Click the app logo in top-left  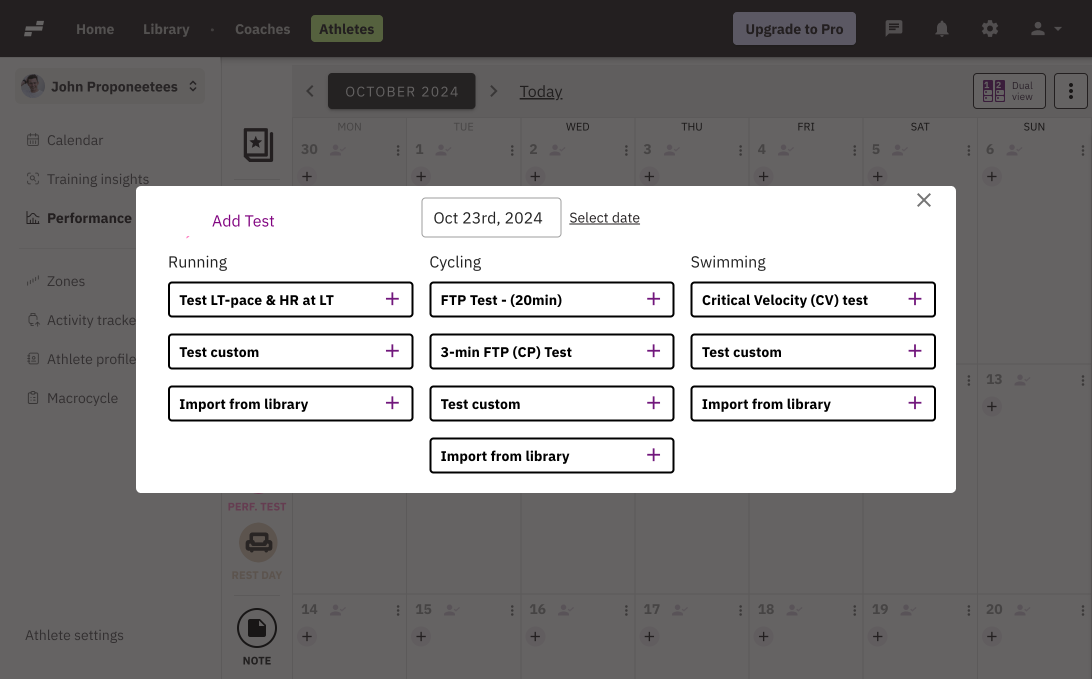point(34,29)
